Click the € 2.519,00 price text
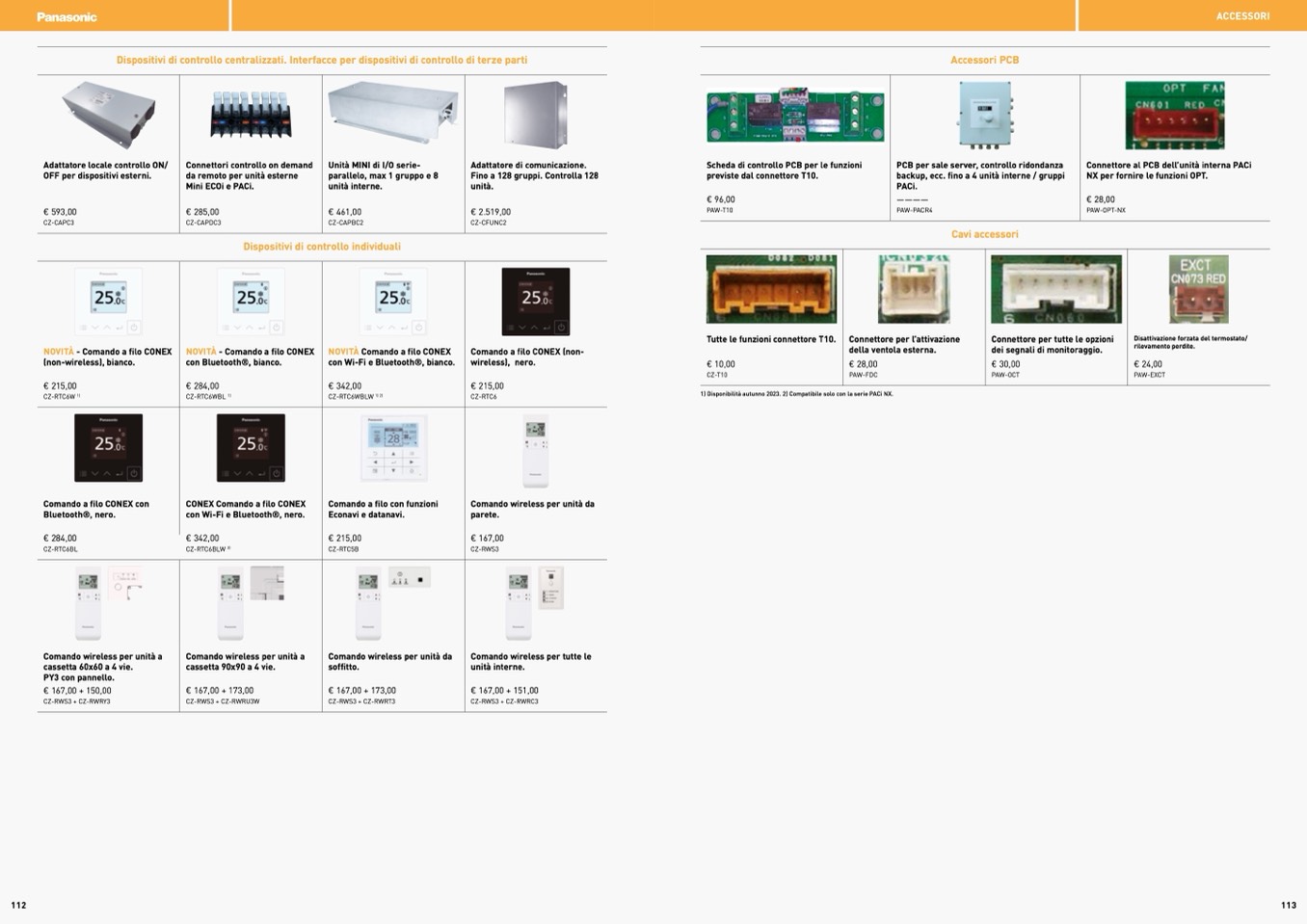Viewport: 1307px width, 924px height. tap(491, 212)
